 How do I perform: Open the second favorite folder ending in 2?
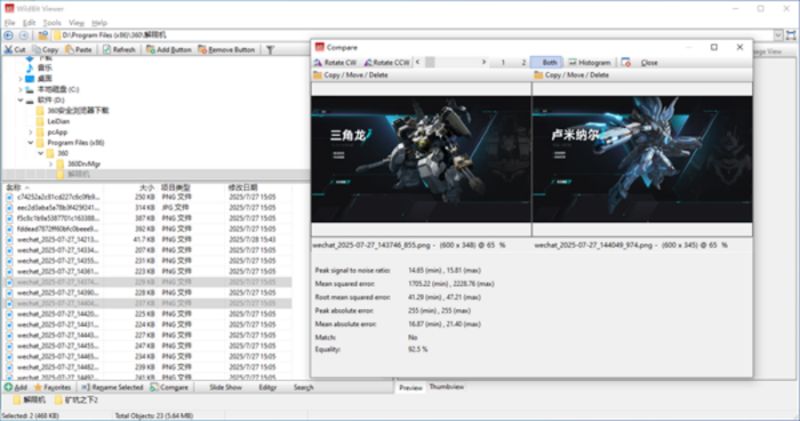76,400
